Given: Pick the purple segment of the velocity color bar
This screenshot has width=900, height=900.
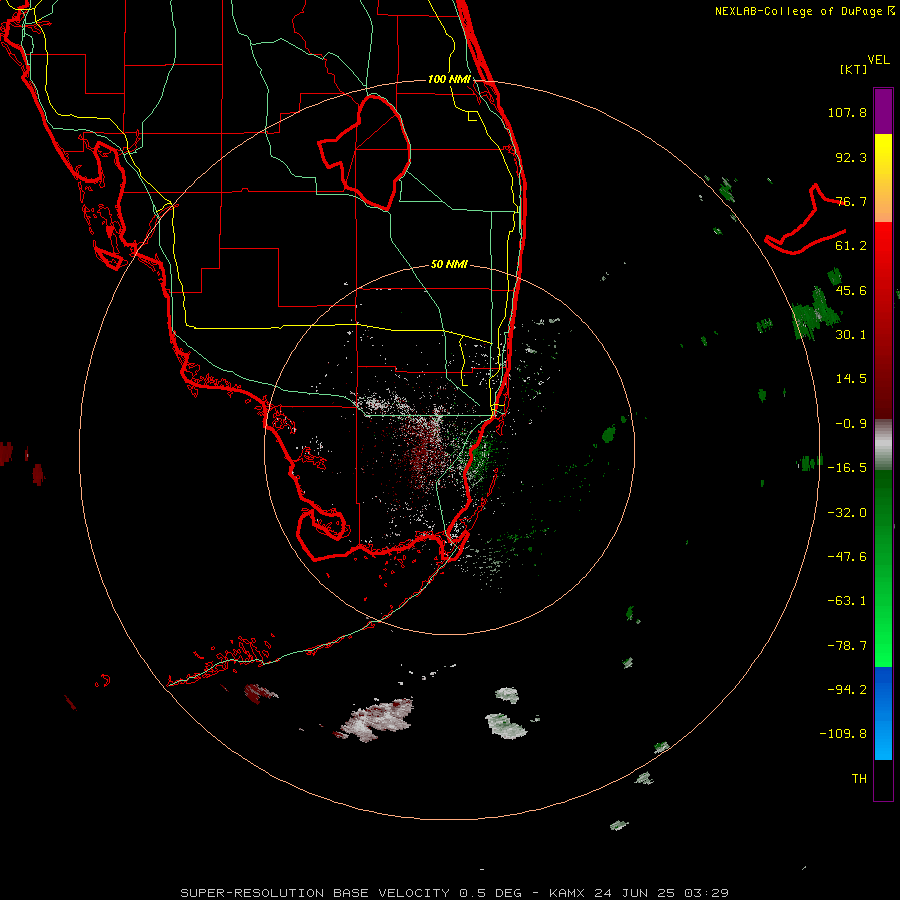Looking at the screenshot, I should pyautogui.click(x=883, y=111).
